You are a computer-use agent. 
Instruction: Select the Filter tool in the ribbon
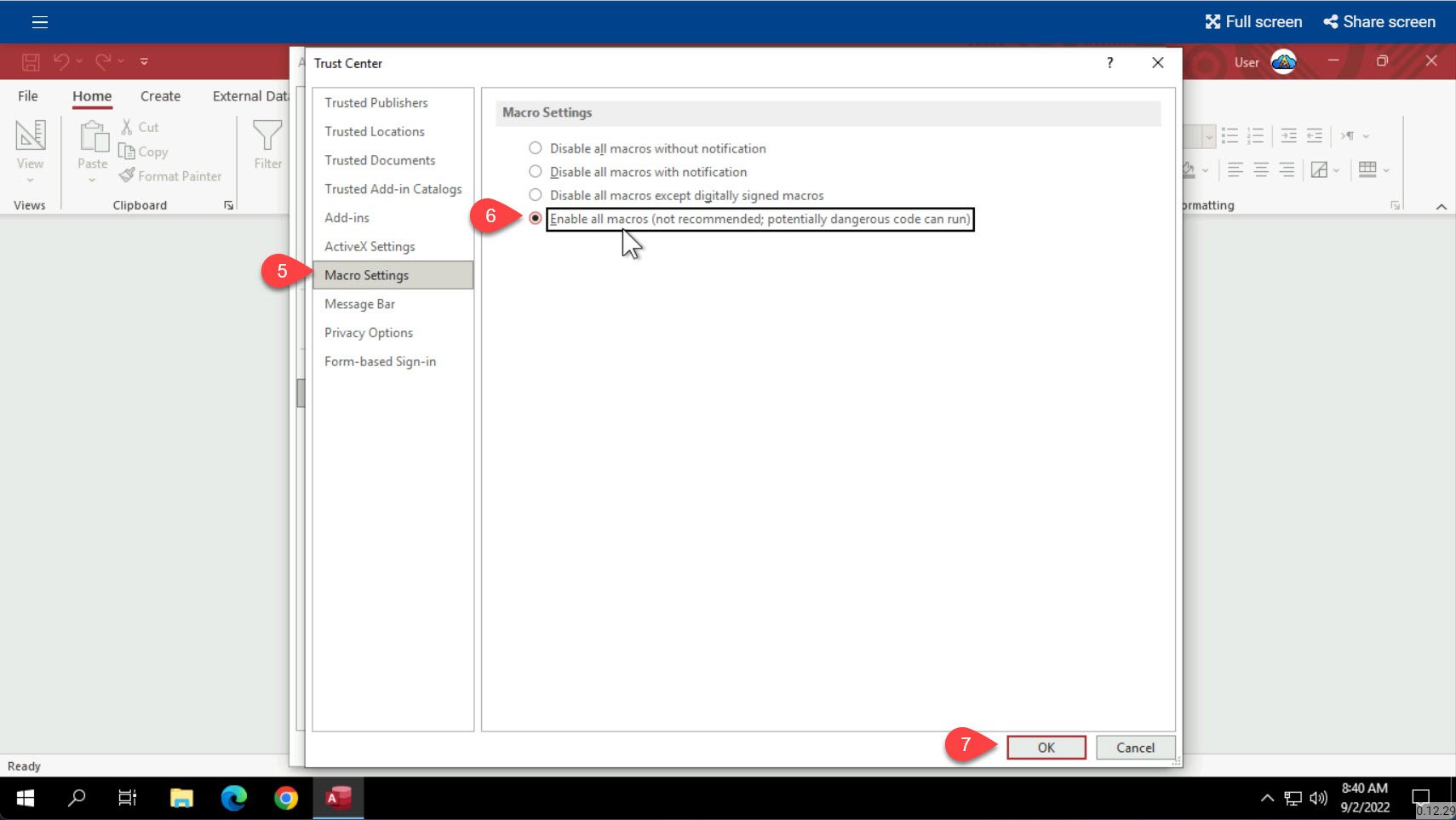pos(267,146)
